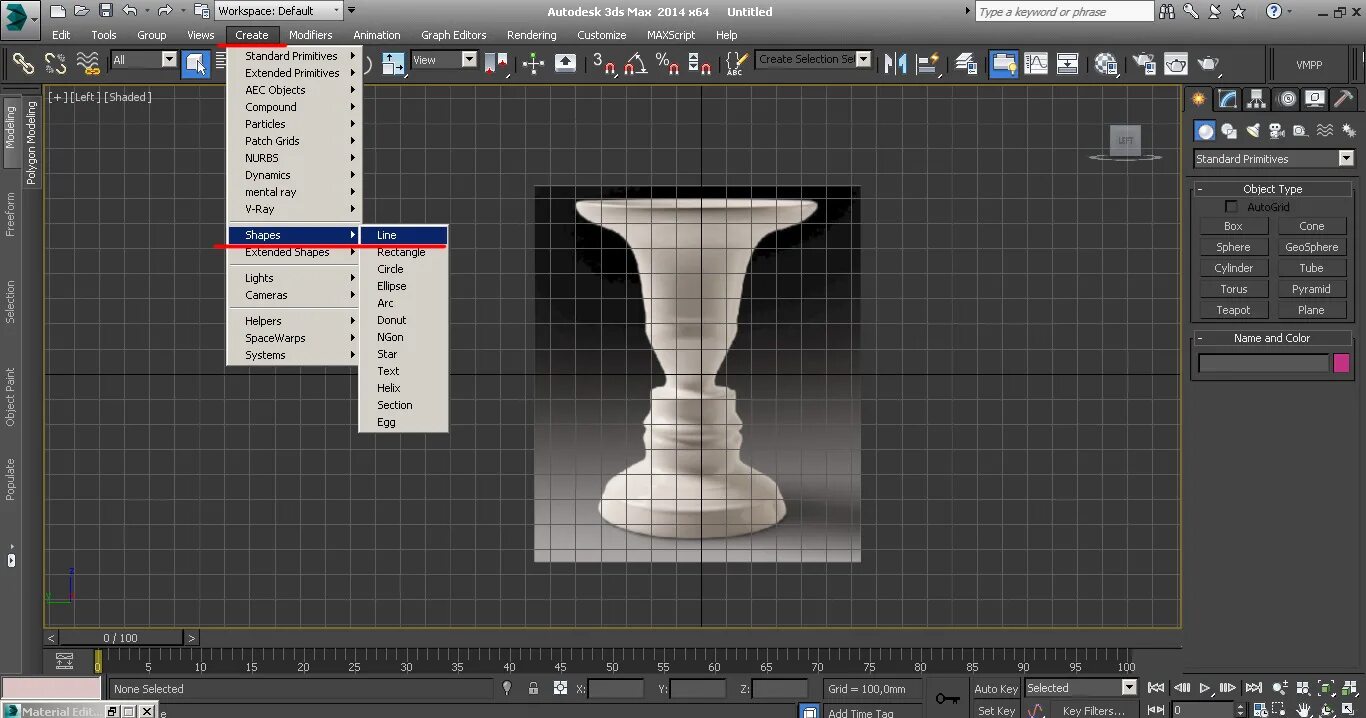This screenshot has height=718, width=1366.
Task: Open the Modifiers menu
Action: pos(310,35)
